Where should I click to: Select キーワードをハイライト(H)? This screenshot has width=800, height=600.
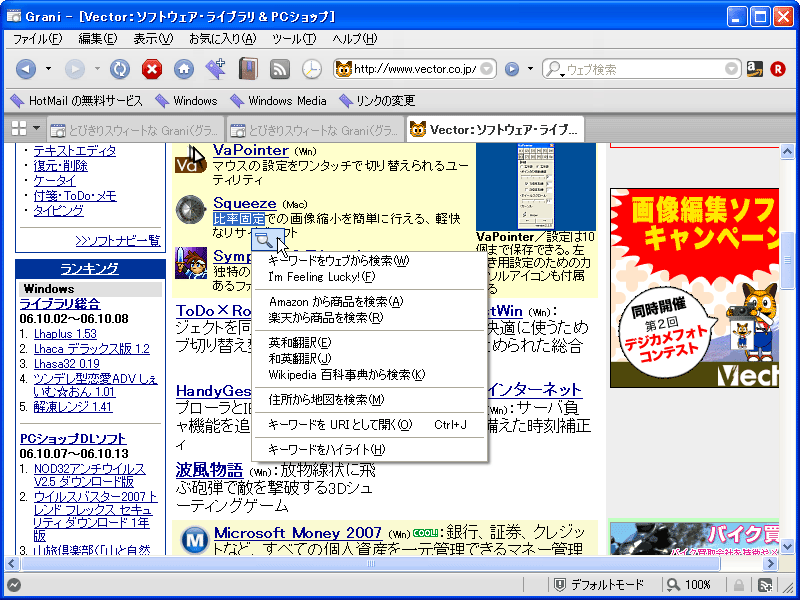[369, 449]
